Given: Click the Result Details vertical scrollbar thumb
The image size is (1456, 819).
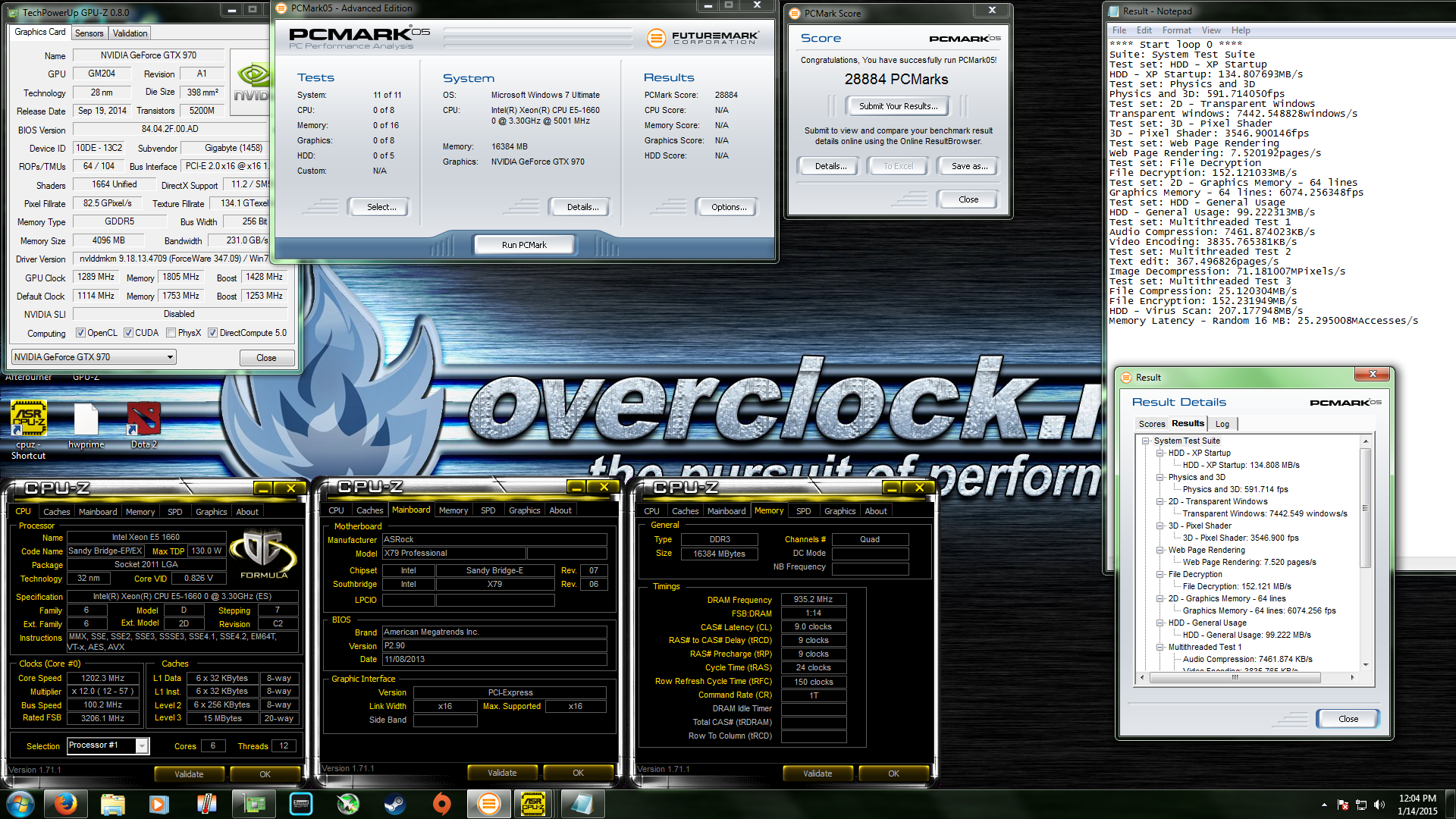Looking at the screenshot, I should tap(1365, 508).
